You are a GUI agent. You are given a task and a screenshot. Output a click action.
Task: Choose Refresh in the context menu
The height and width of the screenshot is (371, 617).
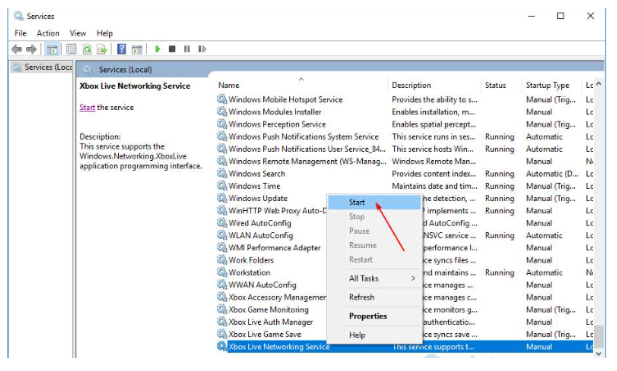pos(374,297)
